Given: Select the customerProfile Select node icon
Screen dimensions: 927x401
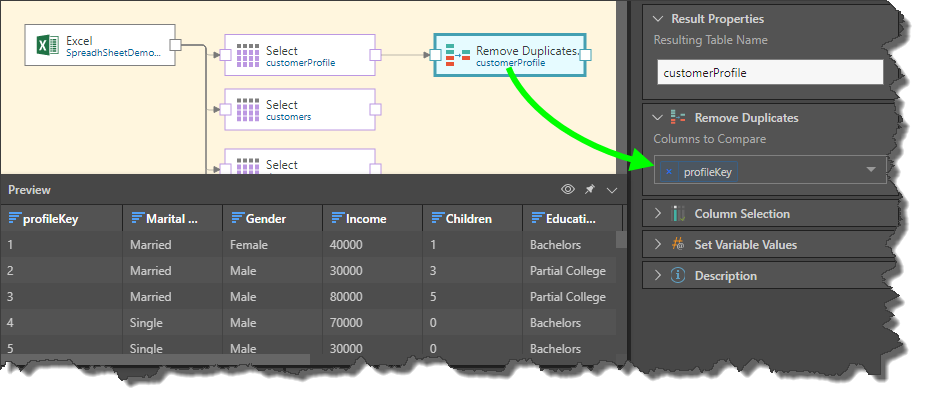Looking at the screenshot, I should click(x=248, y=56).
